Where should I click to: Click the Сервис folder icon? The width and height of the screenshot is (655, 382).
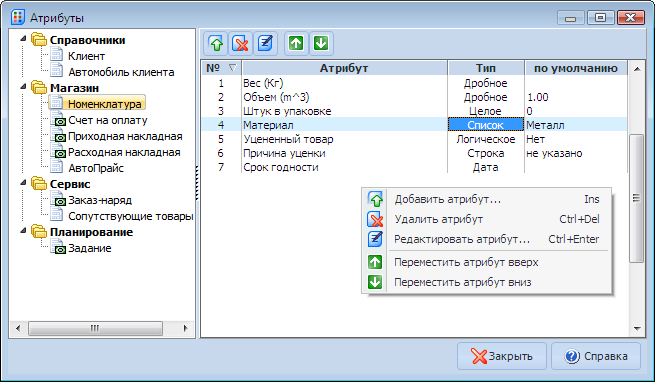coord(39,183)
